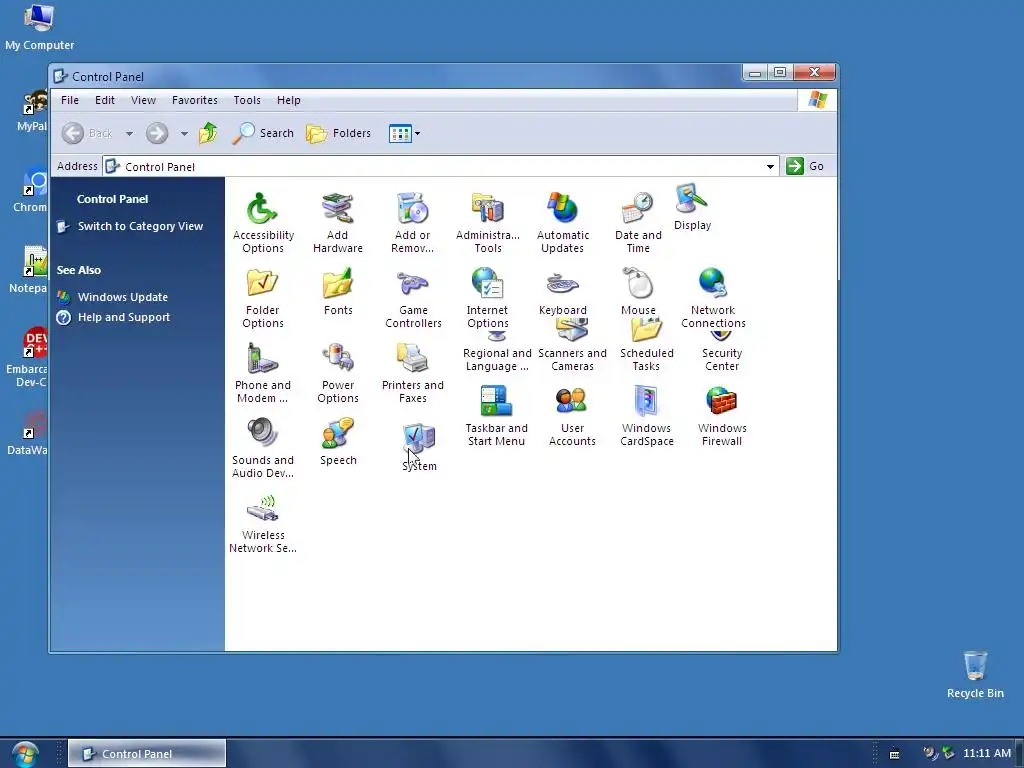This screenshot has height=768, width=1024.
Task: Open the View menu
Action: coord(143,100)
